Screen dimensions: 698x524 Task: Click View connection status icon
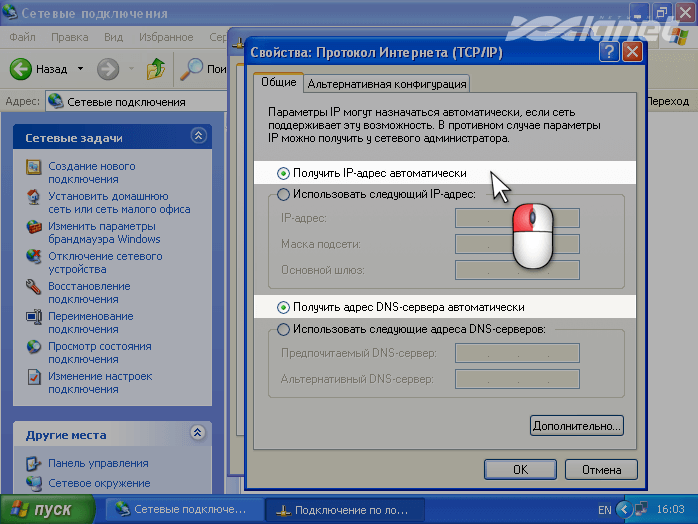click(x=33, y=347)
